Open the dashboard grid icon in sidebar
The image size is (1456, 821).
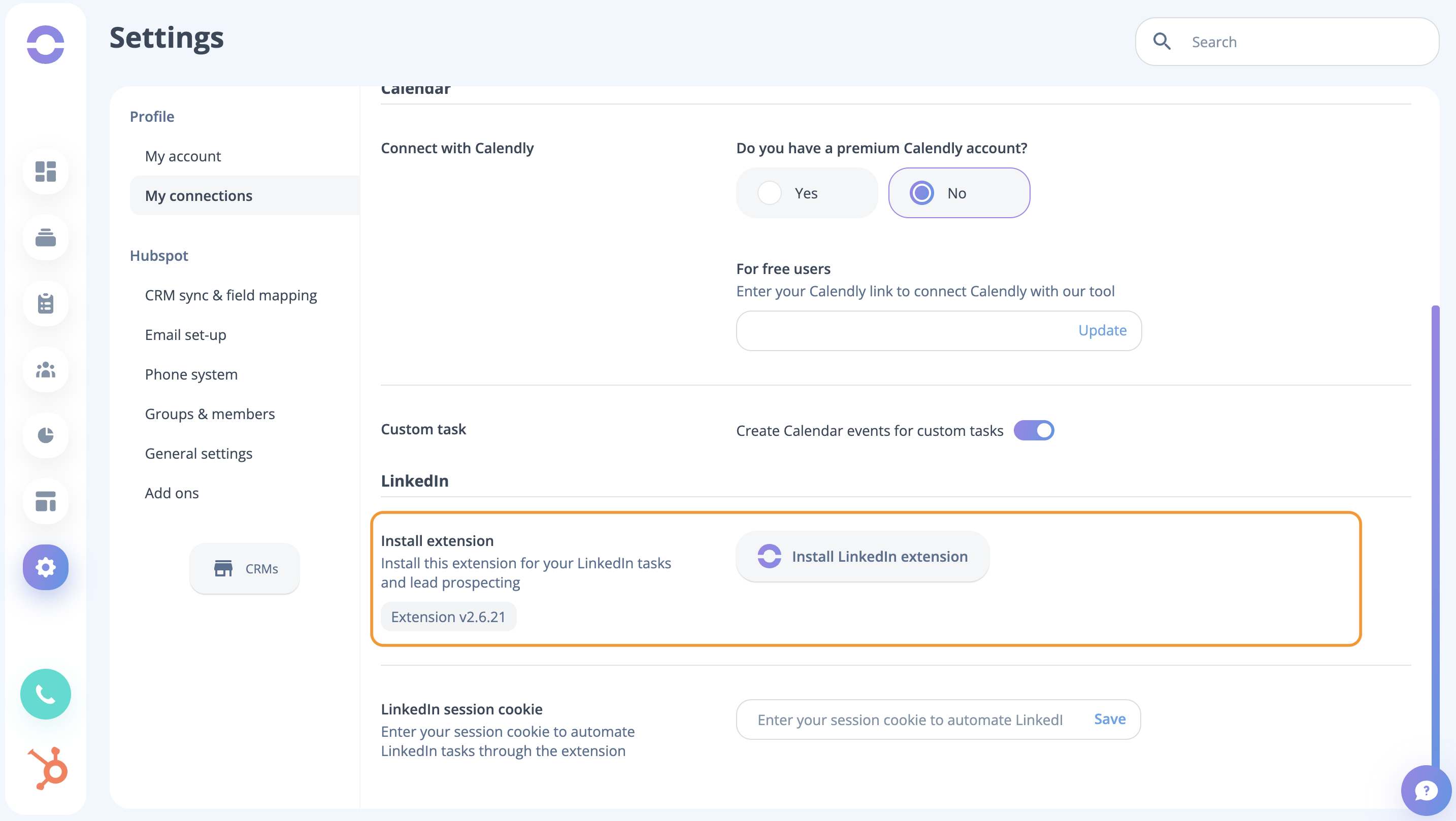[45, 171]
